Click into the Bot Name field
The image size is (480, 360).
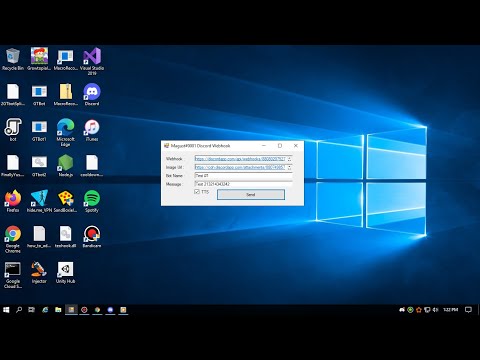tap(243, 176)
